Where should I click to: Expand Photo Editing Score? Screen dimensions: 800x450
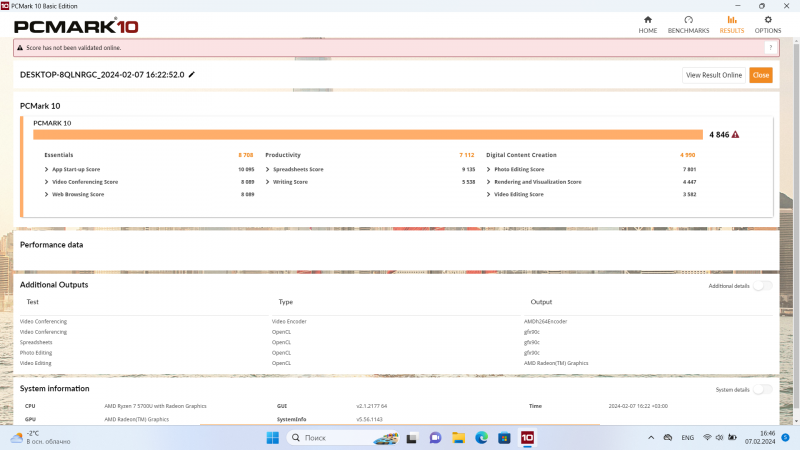pos(488,169)
